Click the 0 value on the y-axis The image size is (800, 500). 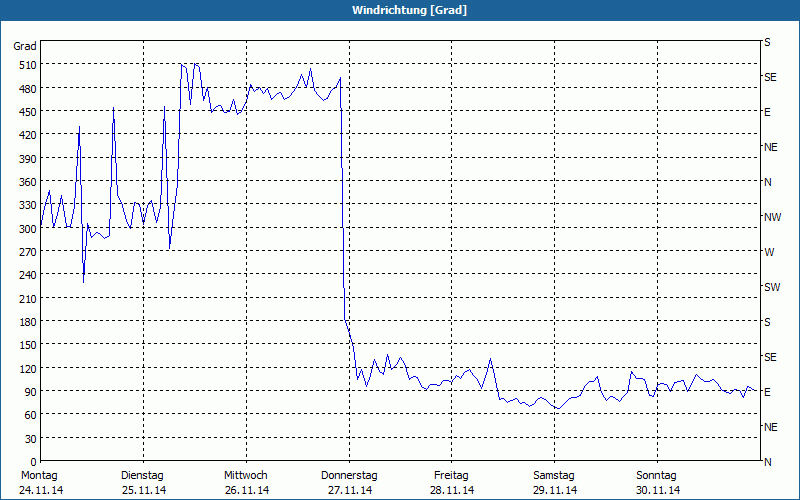(32, 462)
